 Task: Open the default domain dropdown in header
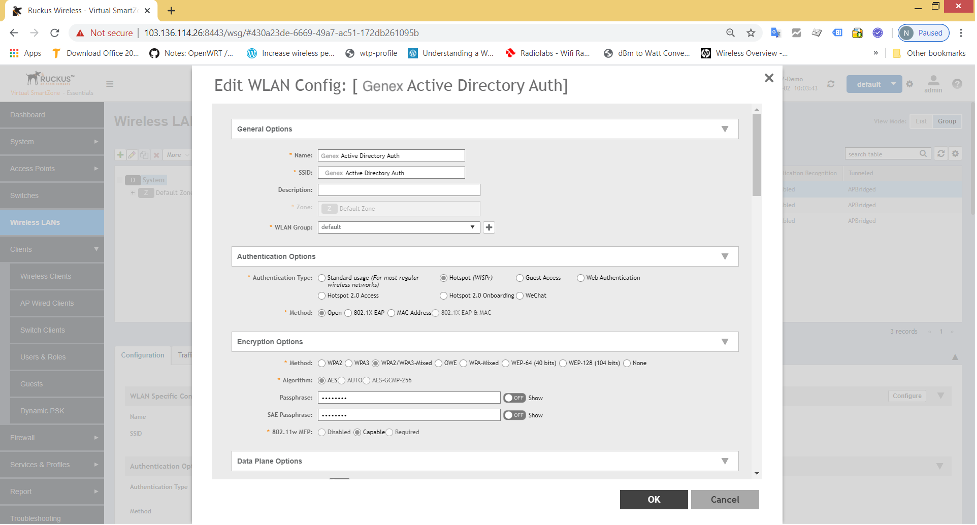(874, 84)
